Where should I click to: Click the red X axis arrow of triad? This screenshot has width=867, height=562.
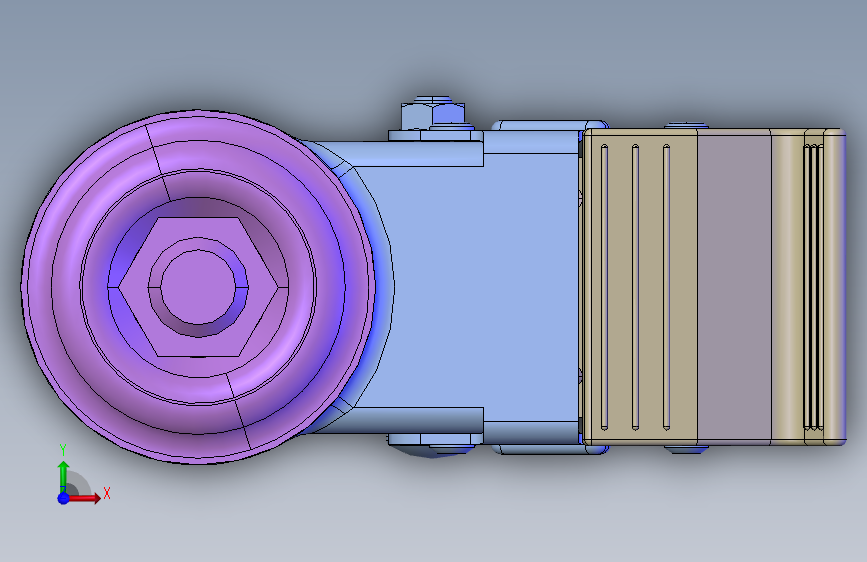click(85, 498)
